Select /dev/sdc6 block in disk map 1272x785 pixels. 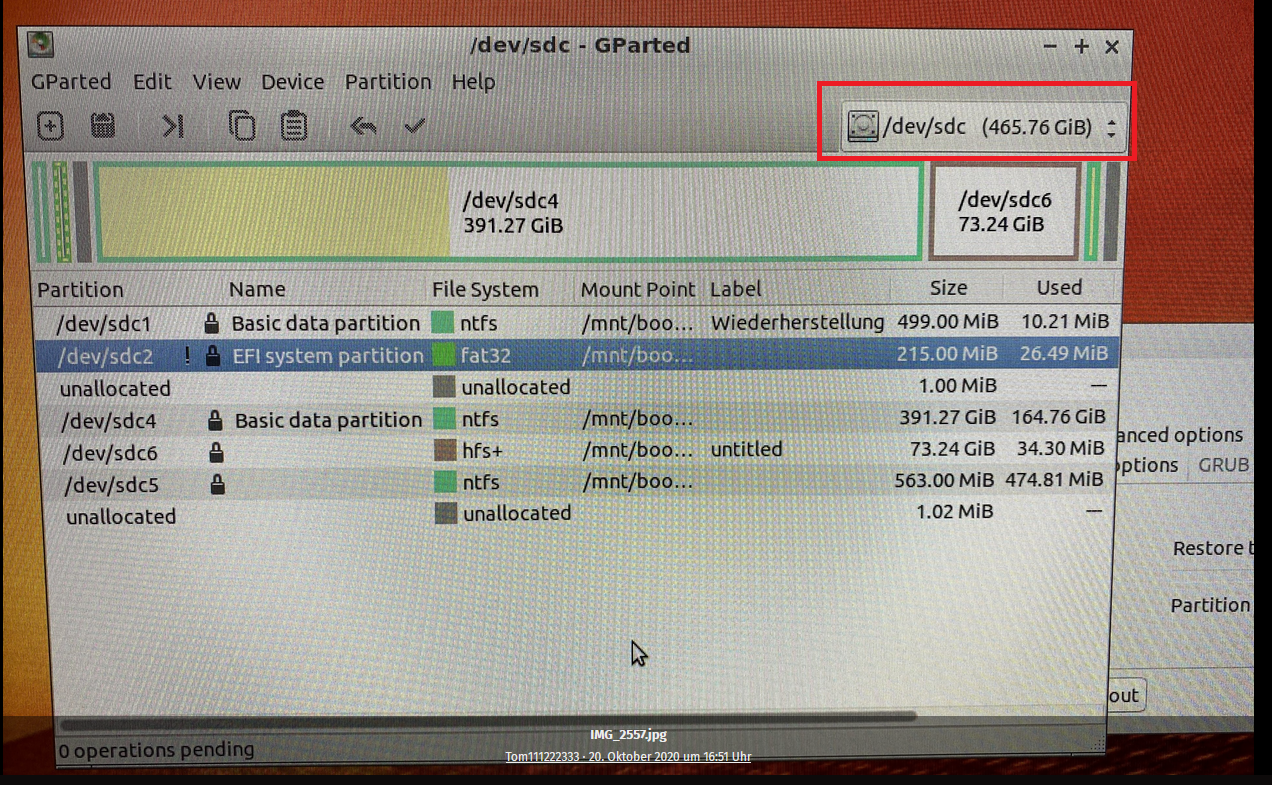click(x=1005, y=213)
